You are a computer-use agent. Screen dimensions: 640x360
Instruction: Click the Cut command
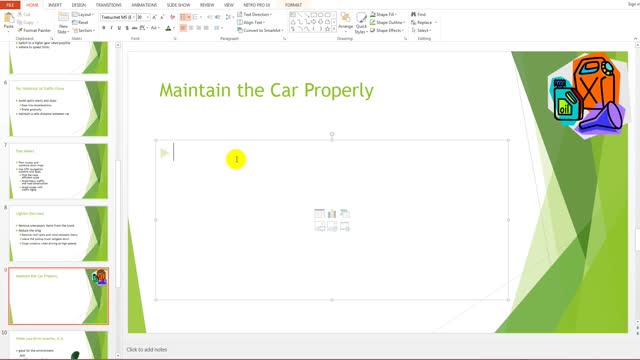click(24, 14)
